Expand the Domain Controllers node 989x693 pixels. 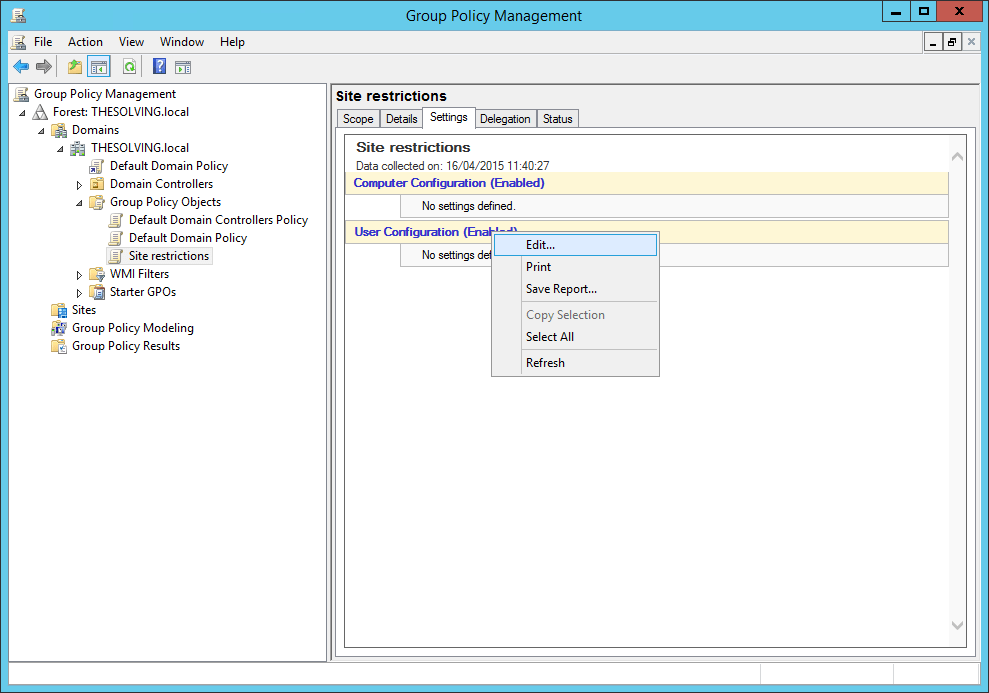point(79,183)
